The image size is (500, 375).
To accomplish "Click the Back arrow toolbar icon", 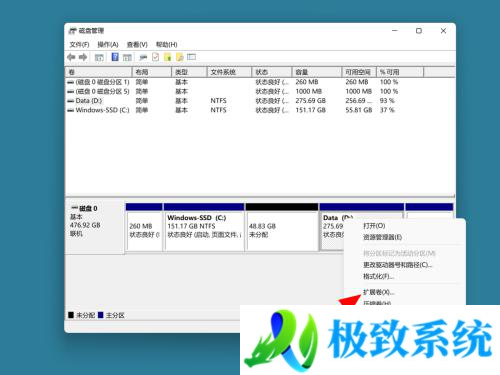I will pos(71,57).
